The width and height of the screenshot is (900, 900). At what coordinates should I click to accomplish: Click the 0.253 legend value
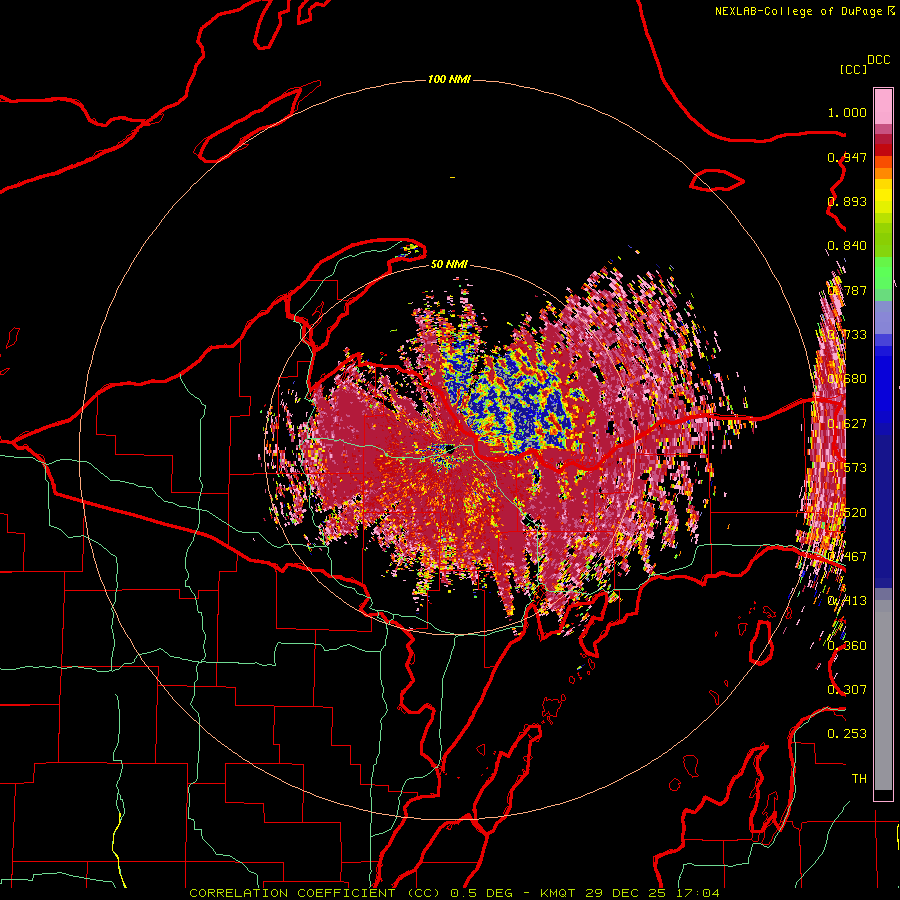847,734
